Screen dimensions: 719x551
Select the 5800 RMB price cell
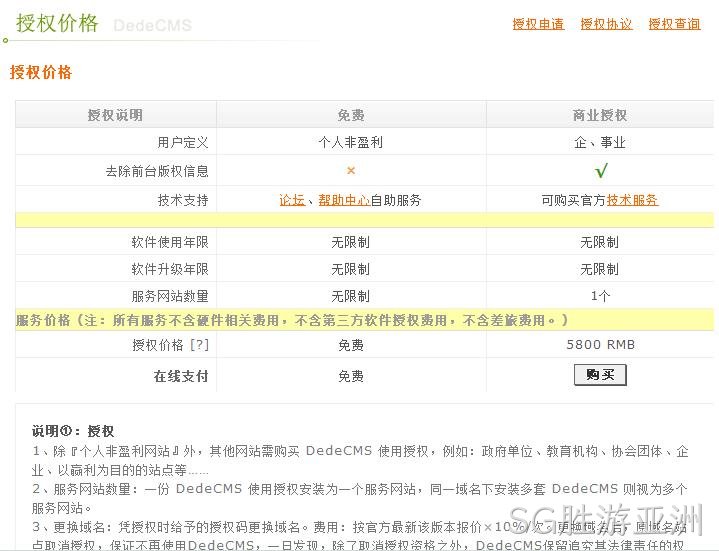600,345
